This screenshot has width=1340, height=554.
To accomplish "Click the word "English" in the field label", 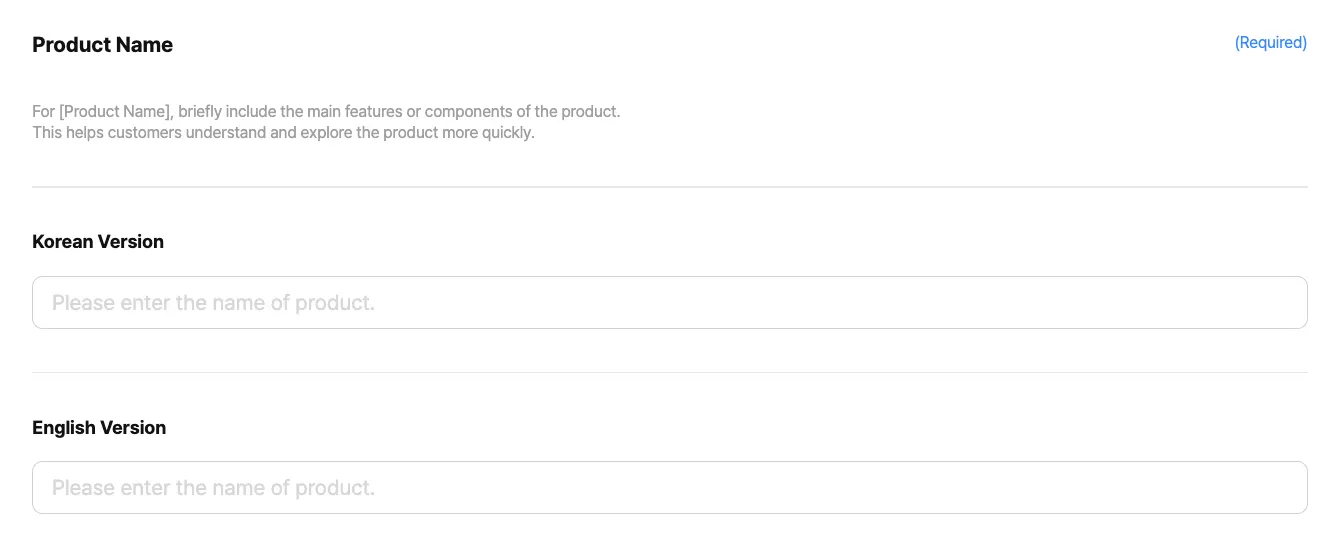I will pyautogui.click(x=63, y=427).
